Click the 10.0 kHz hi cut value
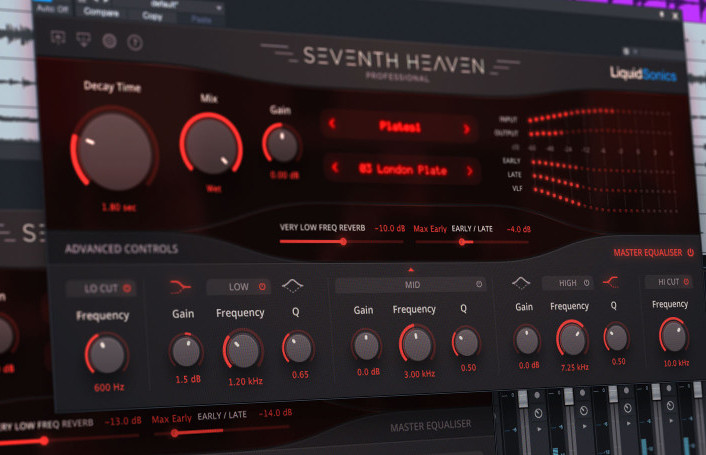The width and height of the screenshot is (706, 455). 676,363
